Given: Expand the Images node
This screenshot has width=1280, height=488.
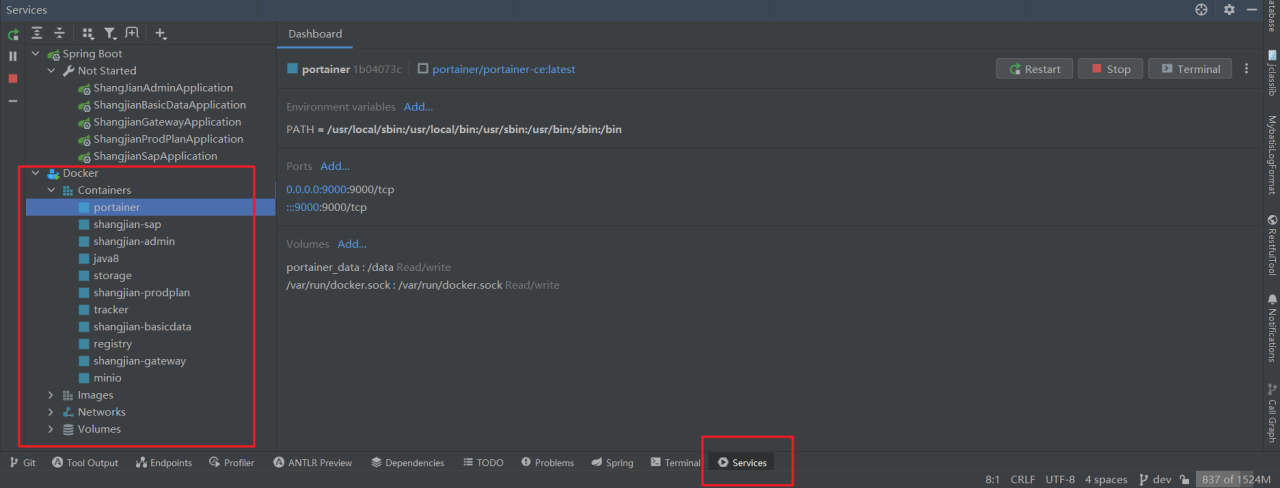Looking at the screenshot, I should [x=51, y=395].
